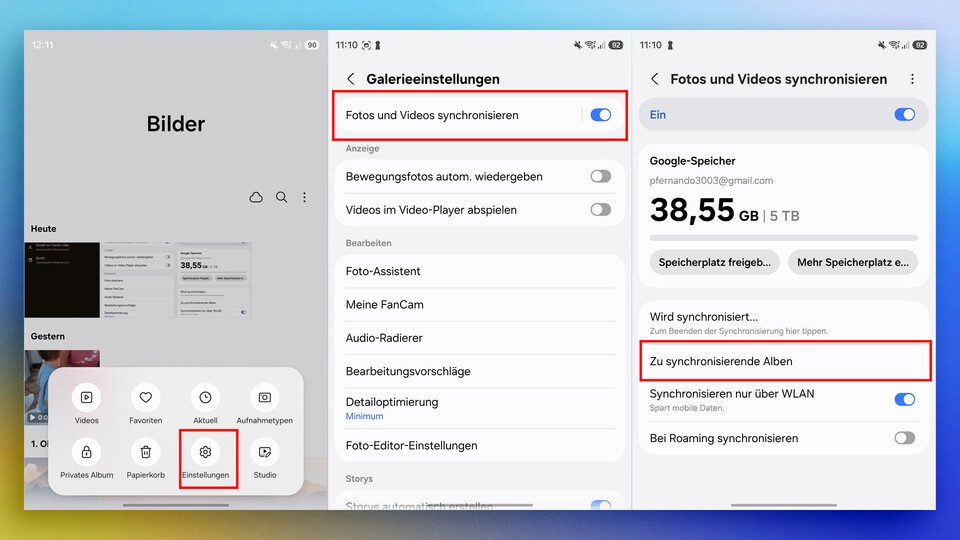Image resolution: width=960 pixels, height=540 pixels.
Task: Open Bearbeitungsvorschläge entry
Action: click(x=480, y=371)
